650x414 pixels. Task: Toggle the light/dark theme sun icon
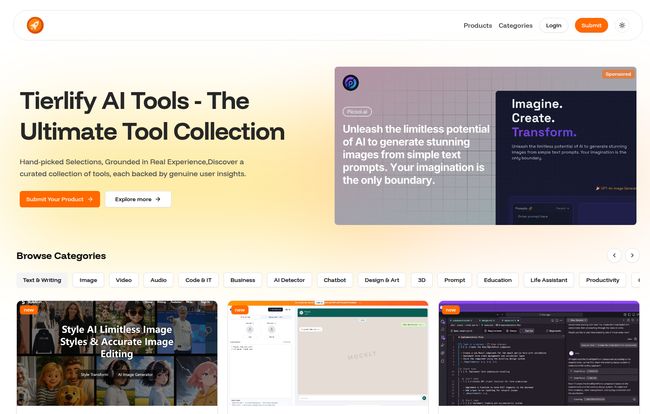tap(622, 25)
